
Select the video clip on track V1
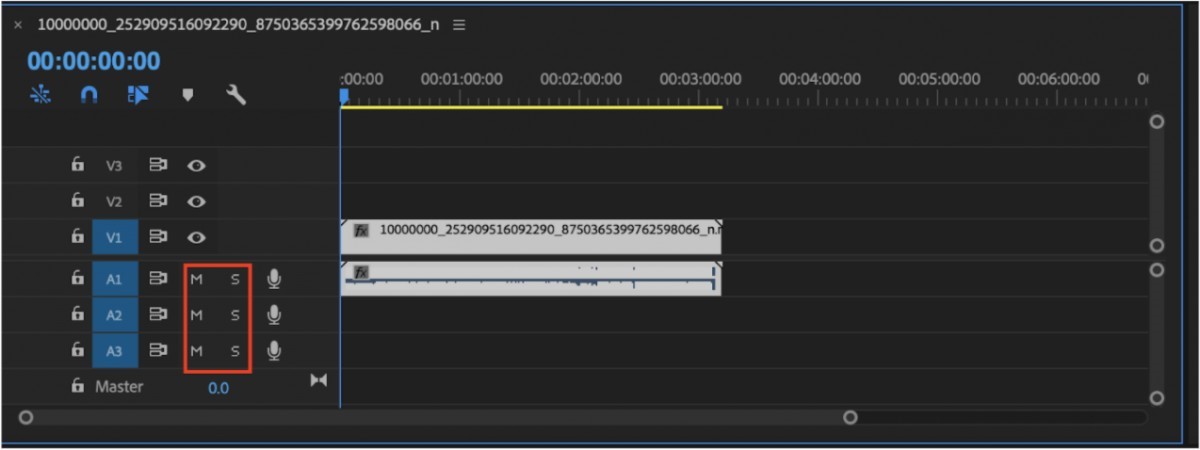click(530, 237)
